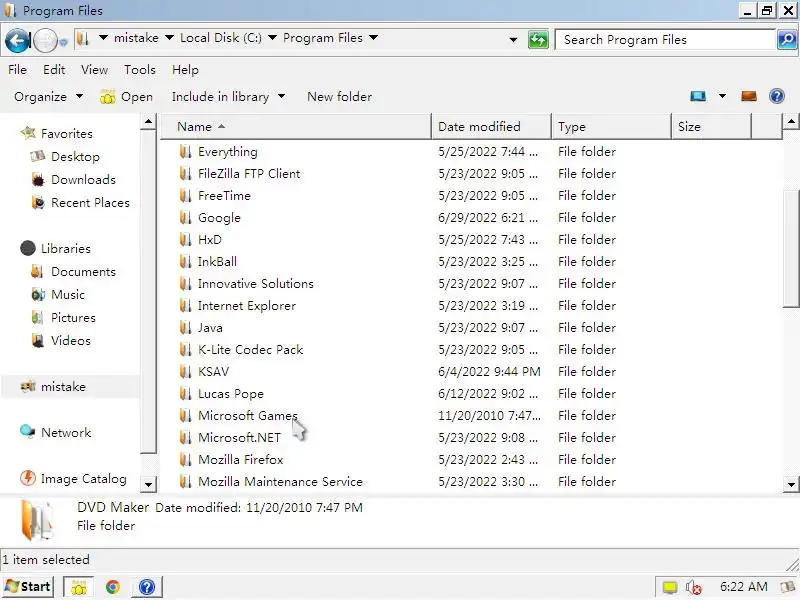Open the Organize dropdown
Image resolution: width=800 pixels, height=600 pixels.
(x=48, y=96)
